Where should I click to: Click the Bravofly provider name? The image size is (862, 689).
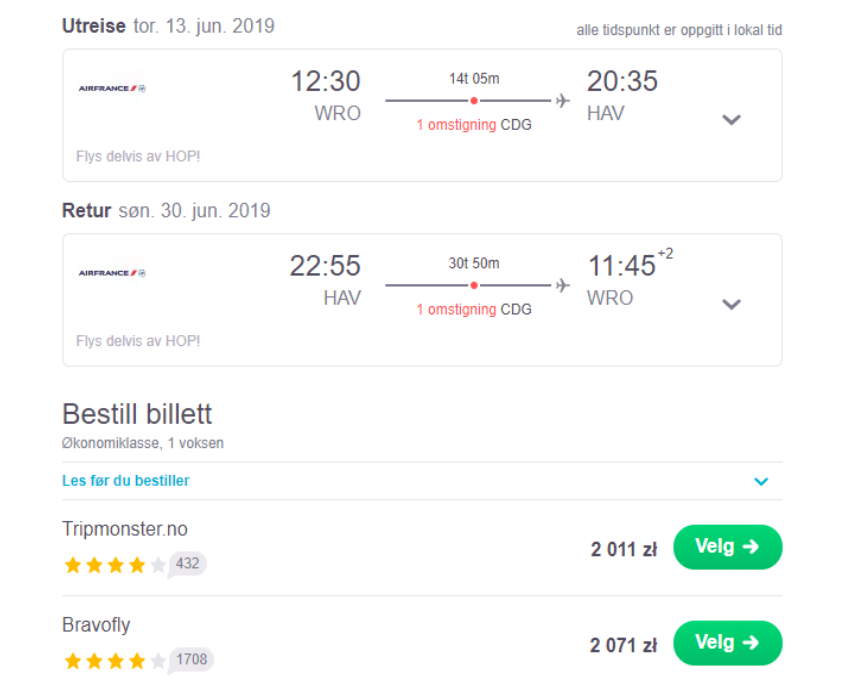click(96, 625)
